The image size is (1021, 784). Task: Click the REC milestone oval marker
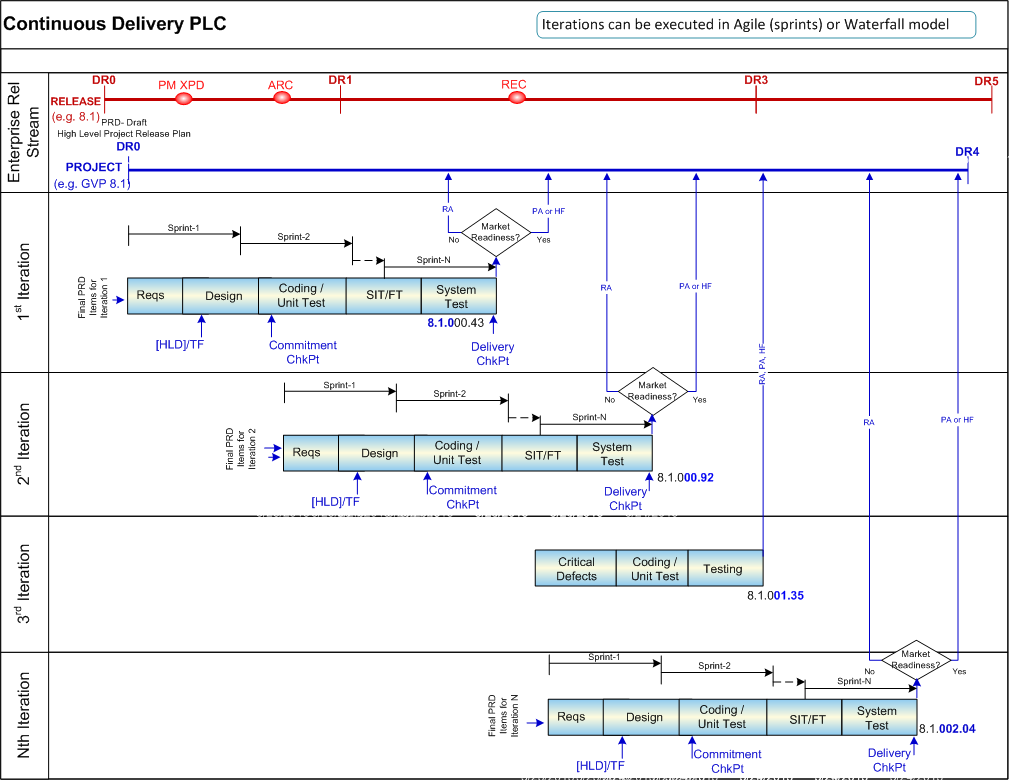[516, 99]
